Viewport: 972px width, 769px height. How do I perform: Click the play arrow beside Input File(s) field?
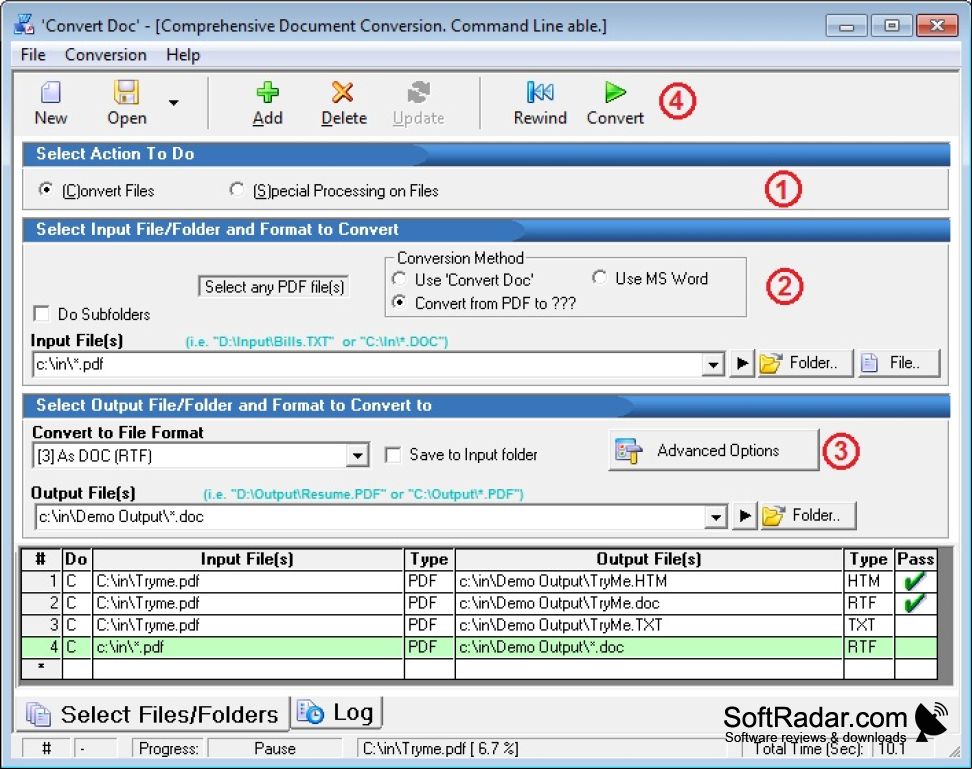[742, 363]
